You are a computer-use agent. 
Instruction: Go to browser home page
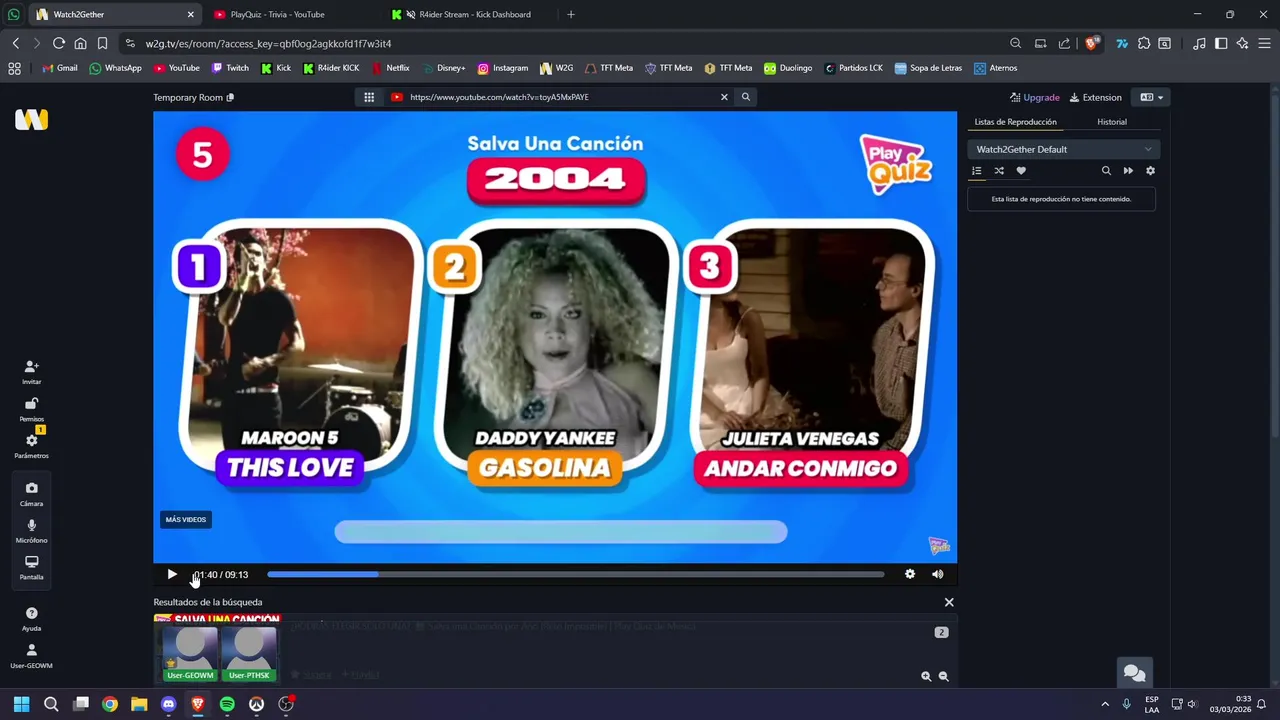click(x=80, y=43)
